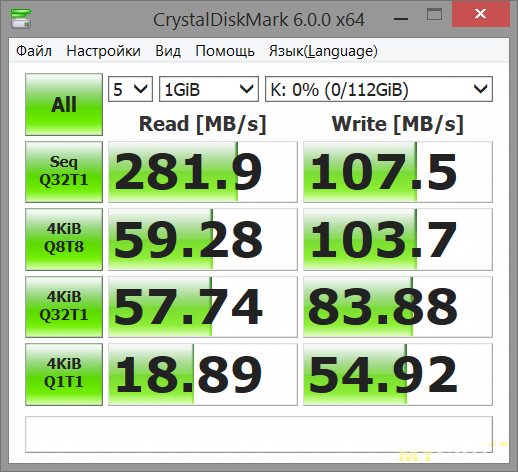Click the Seq write result 107.5
This screenshot has width=518, height=472.
(x=398, y=172)
